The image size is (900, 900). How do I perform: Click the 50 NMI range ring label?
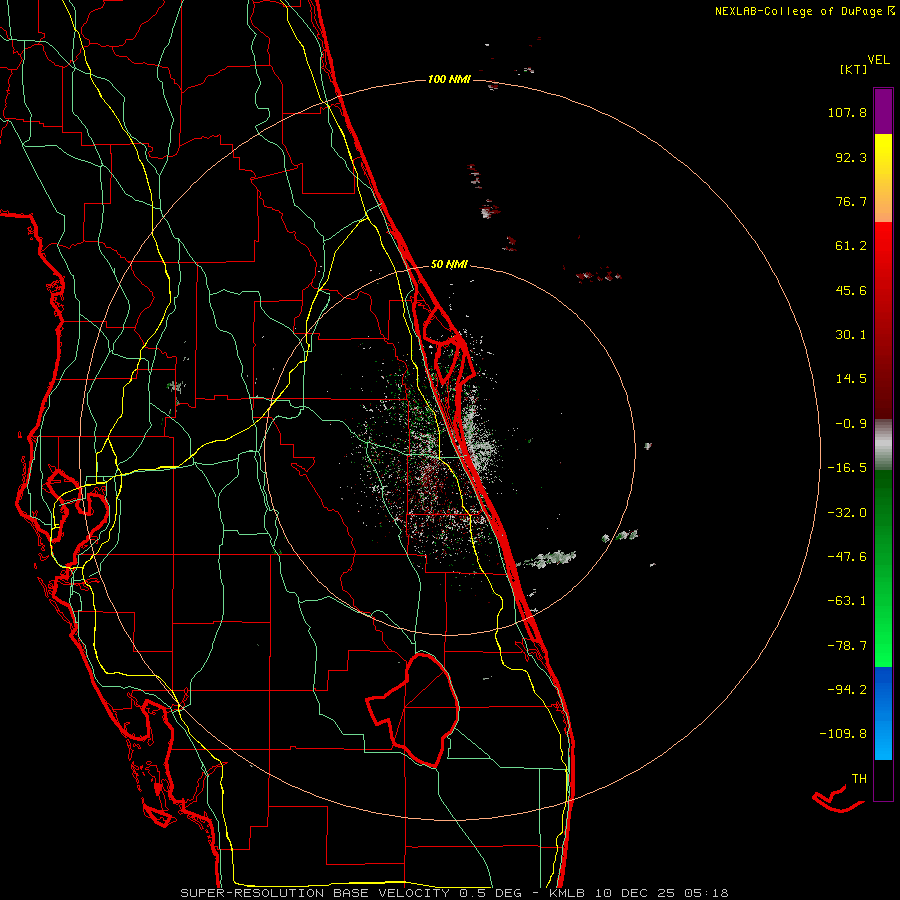pyautogui.click(x=449, y=265)
